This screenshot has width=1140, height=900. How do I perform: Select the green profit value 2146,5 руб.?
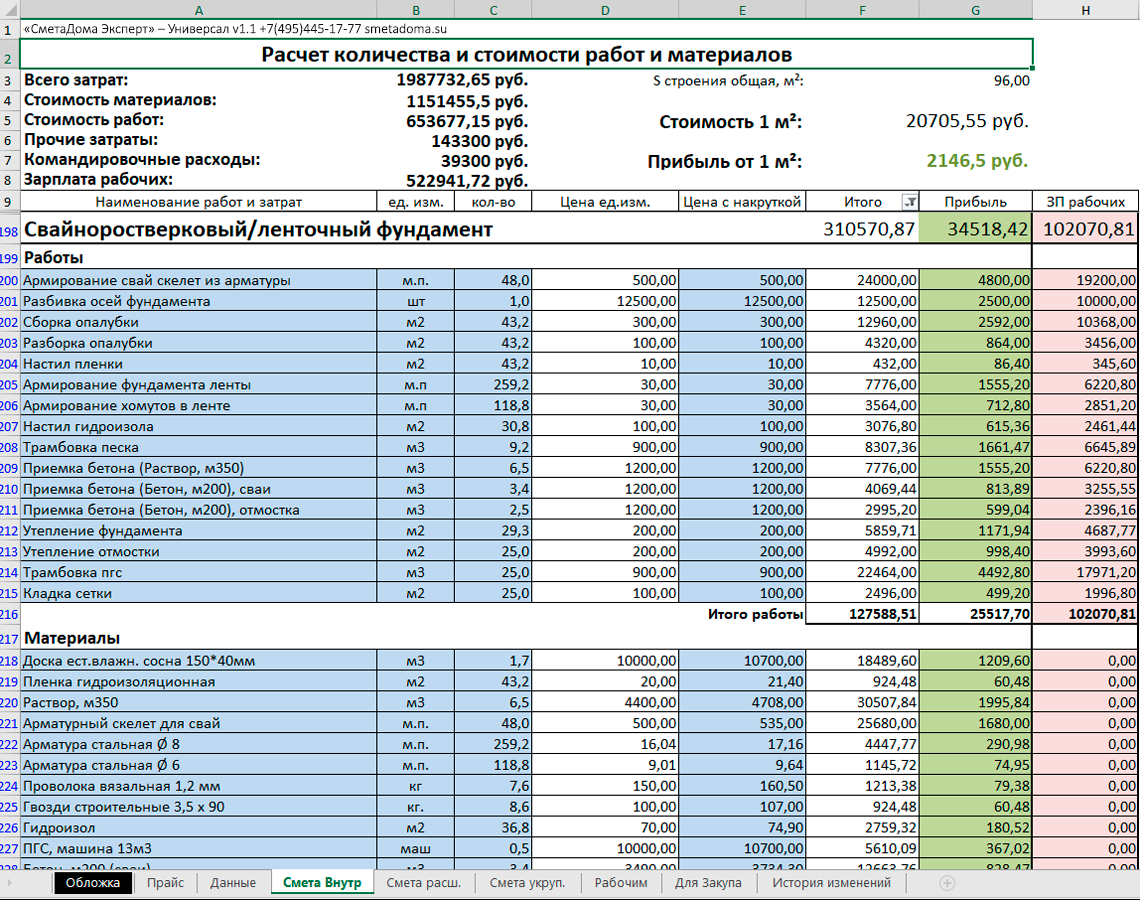(977, 161)
